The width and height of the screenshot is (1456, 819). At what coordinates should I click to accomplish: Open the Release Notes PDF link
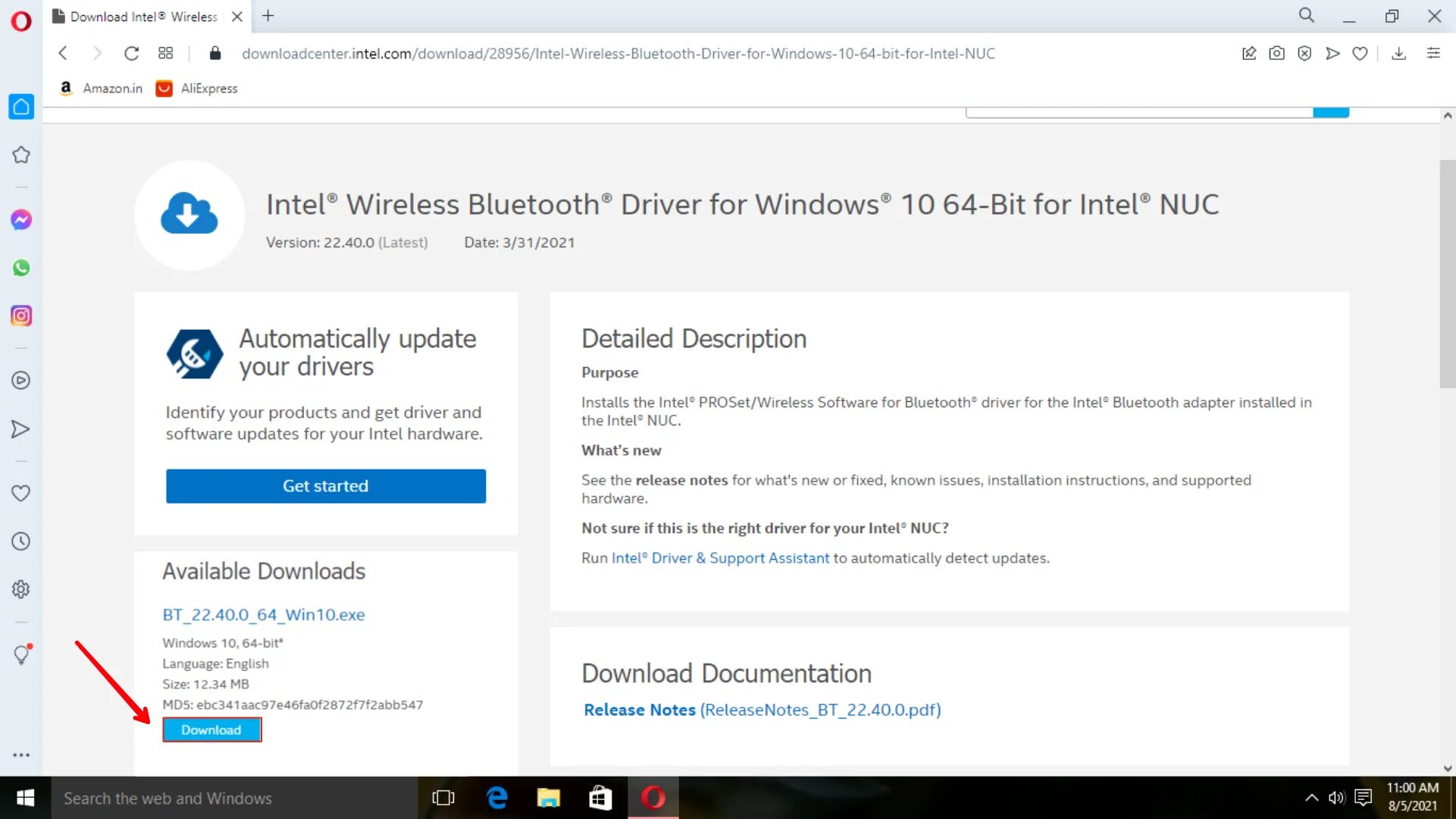tap(762, 710)
